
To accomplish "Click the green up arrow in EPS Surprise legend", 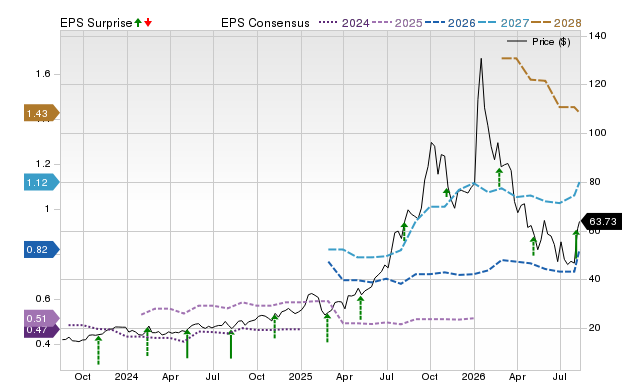I will tap(138, 23).
